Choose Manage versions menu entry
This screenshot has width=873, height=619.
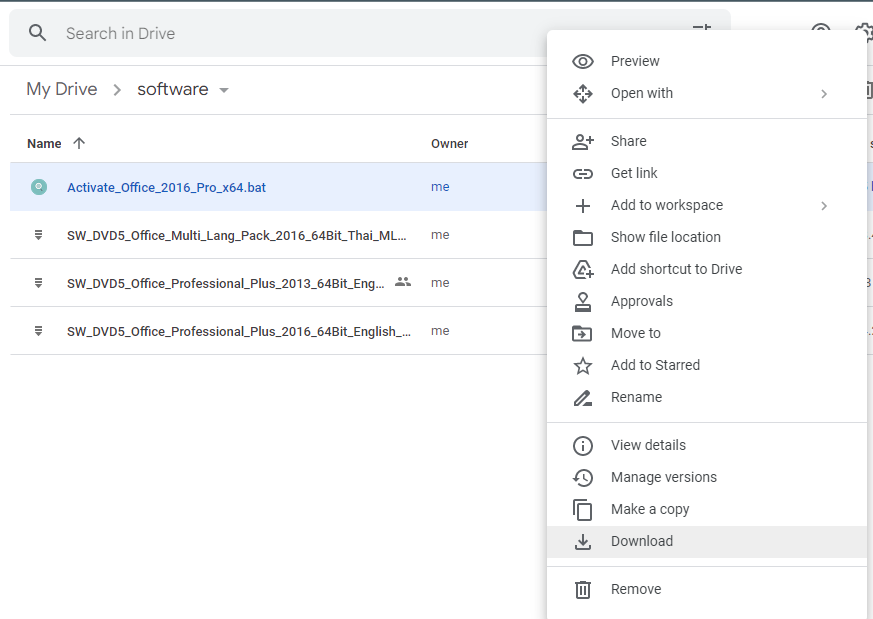tap(707, 478)
